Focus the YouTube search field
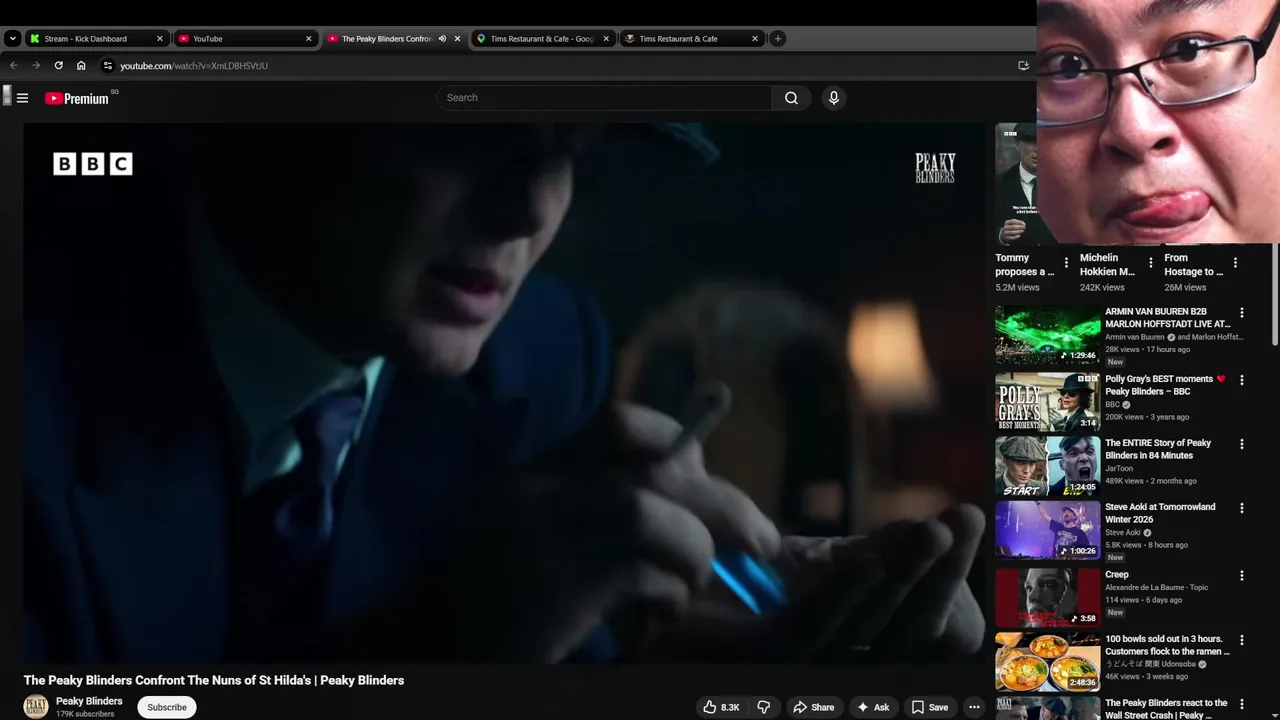 (x=604, y=98)
